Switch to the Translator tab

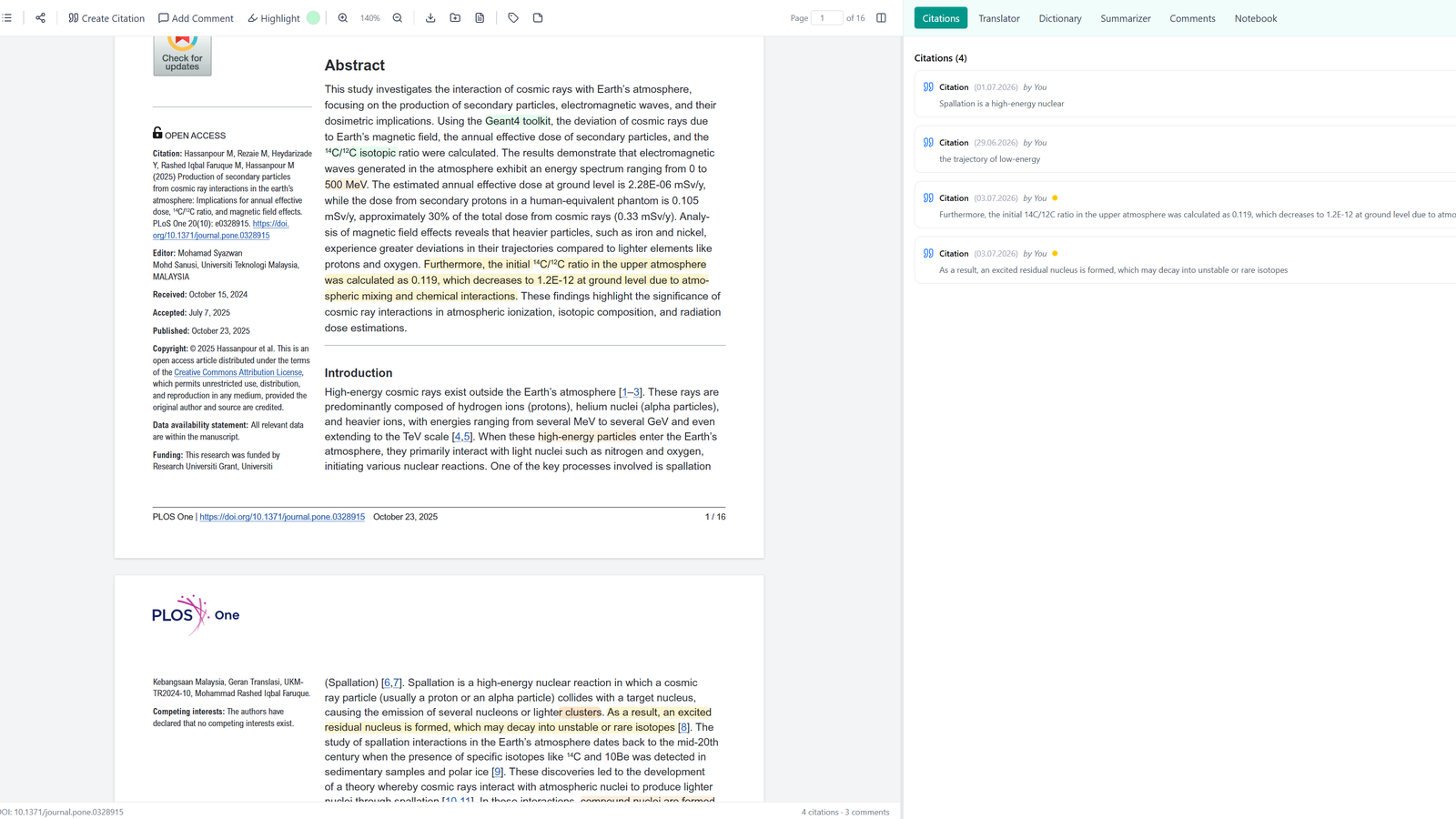click(x=999, y=18)
